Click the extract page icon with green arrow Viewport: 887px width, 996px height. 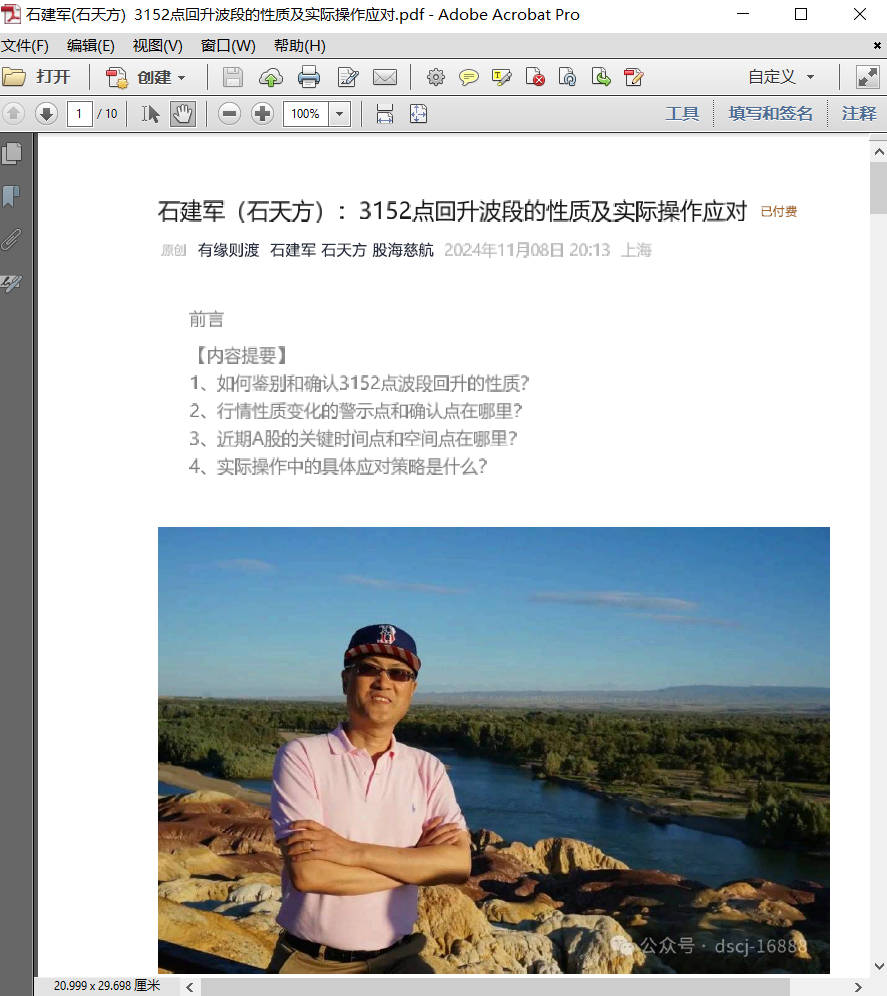point(601,77)
